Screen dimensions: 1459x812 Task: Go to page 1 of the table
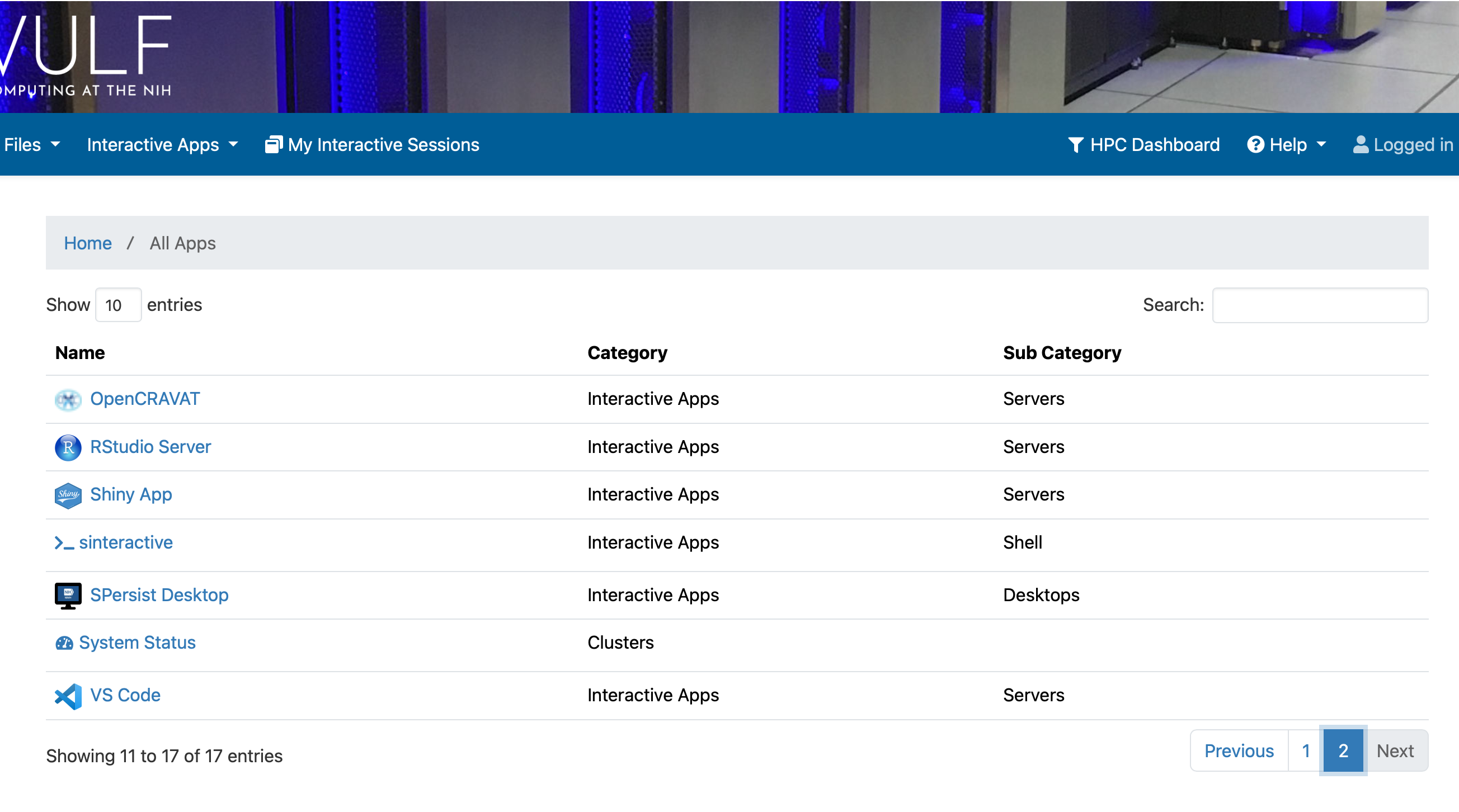coord(1306,751)
